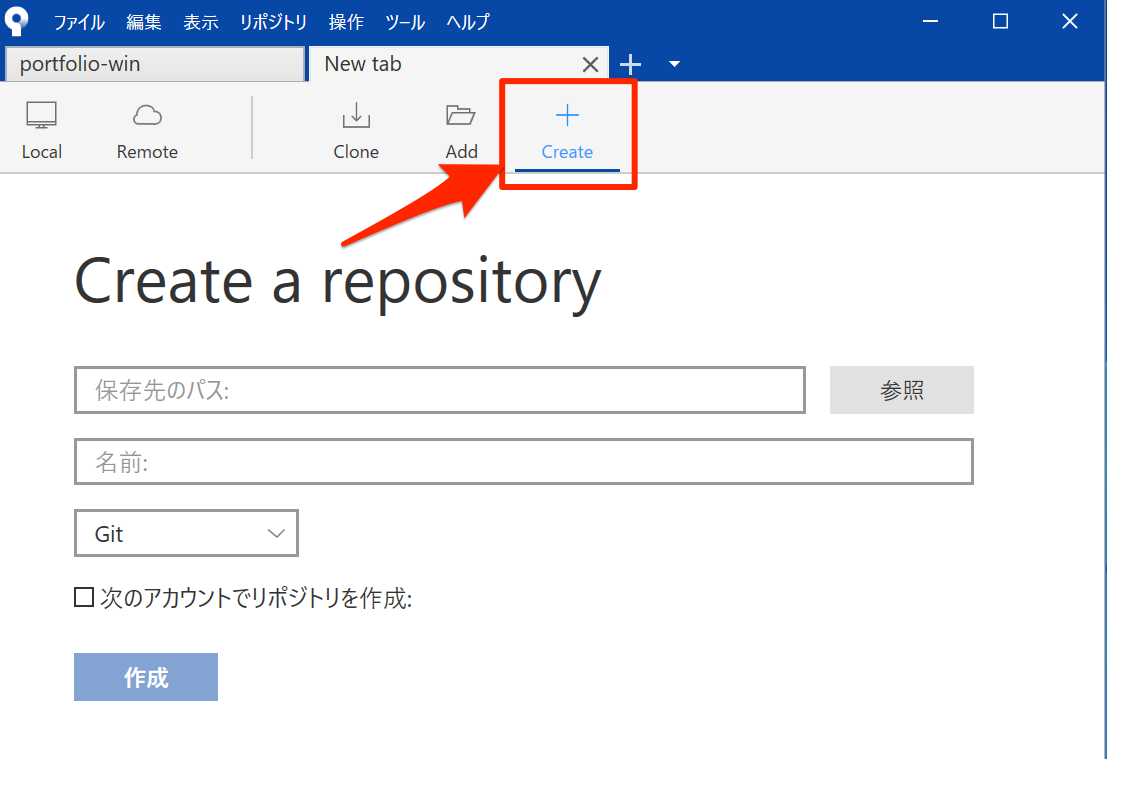Enable 次のアカウントでリポジトリを作成 checkbox

coord(84,598)
